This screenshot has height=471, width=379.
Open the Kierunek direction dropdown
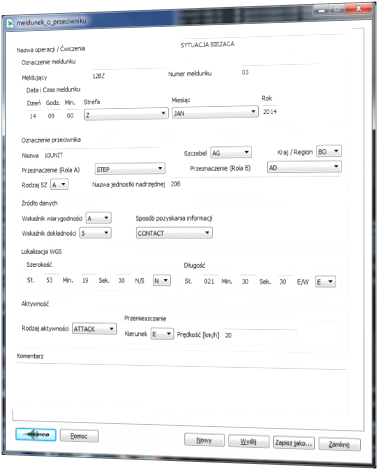pyautogui.click(x=162, y=334)
